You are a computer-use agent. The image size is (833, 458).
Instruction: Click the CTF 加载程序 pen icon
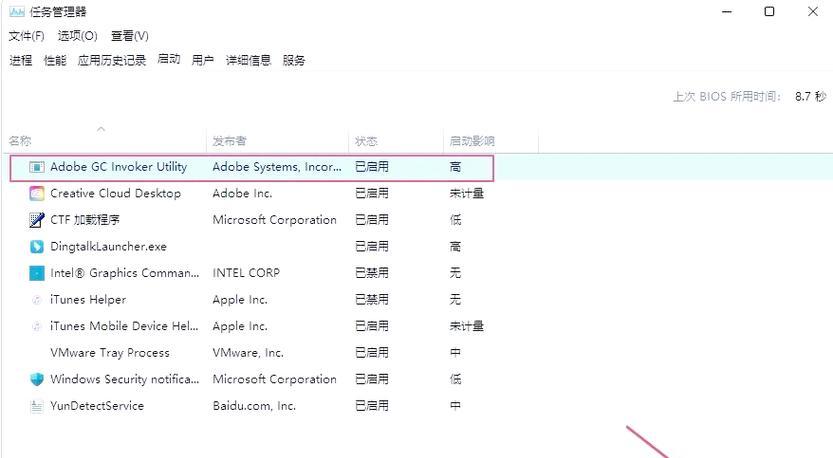[37, 220]
